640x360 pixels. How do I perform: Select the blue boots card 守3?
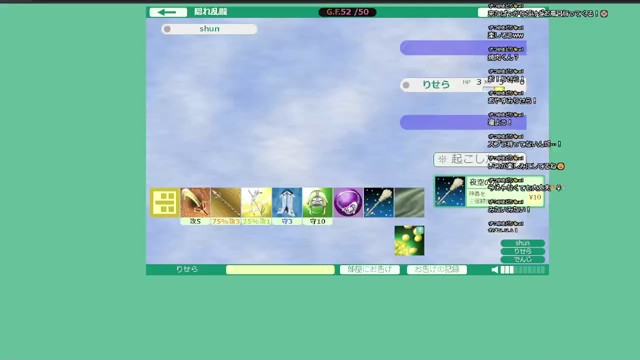287,206
